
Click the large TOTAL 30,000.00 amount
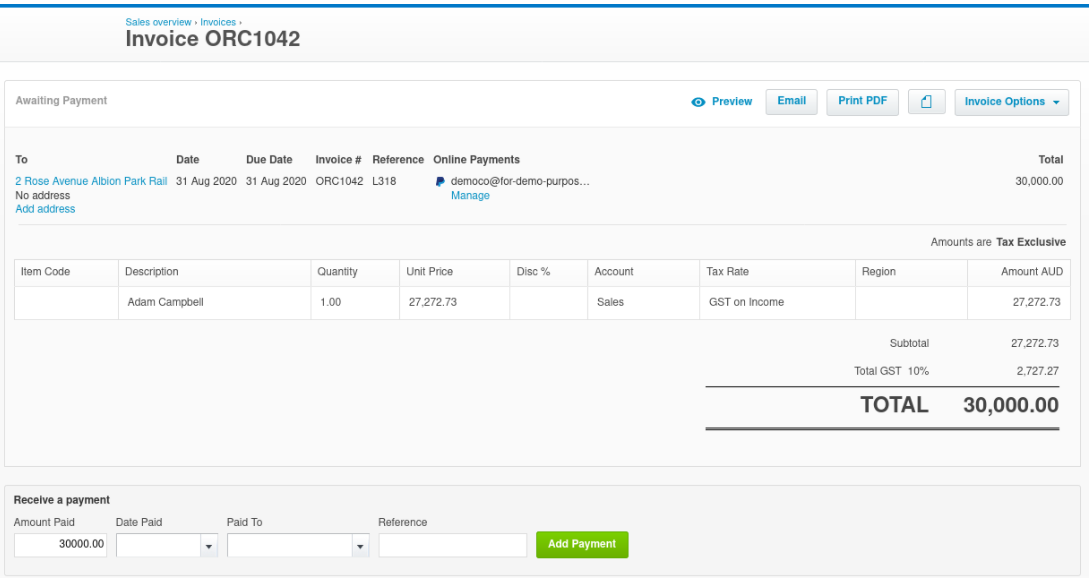click(1011, 406)
